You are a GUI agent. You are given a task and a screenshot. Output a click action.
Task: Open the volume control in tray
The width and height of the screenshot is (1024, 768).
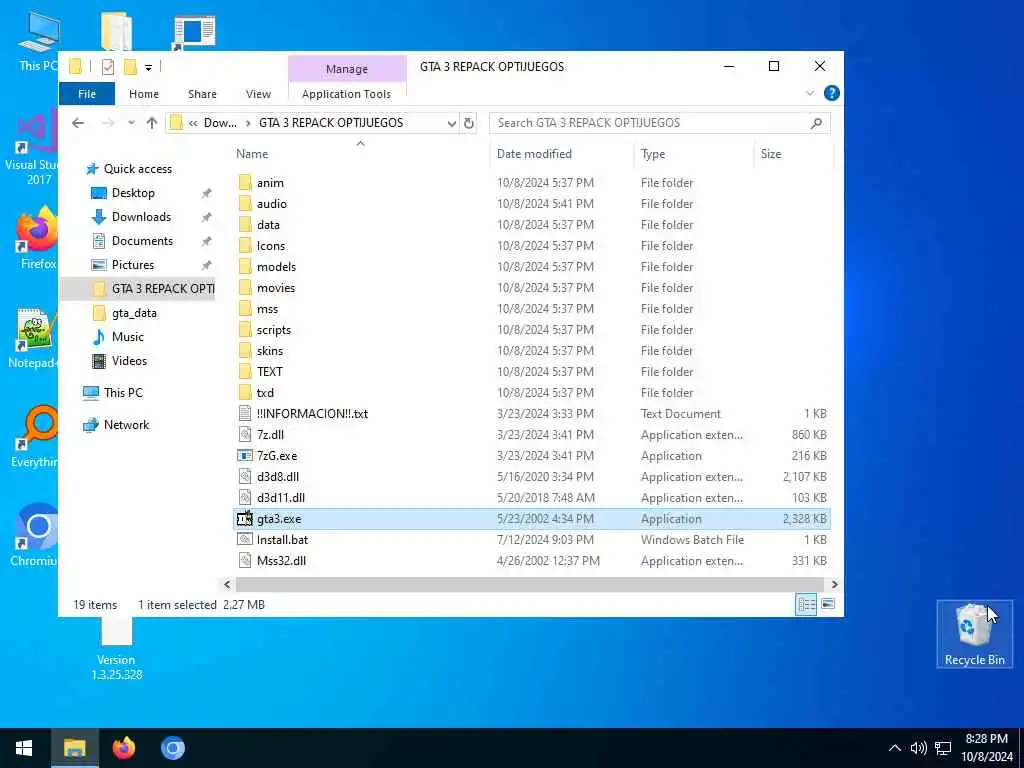coord(918,748)
